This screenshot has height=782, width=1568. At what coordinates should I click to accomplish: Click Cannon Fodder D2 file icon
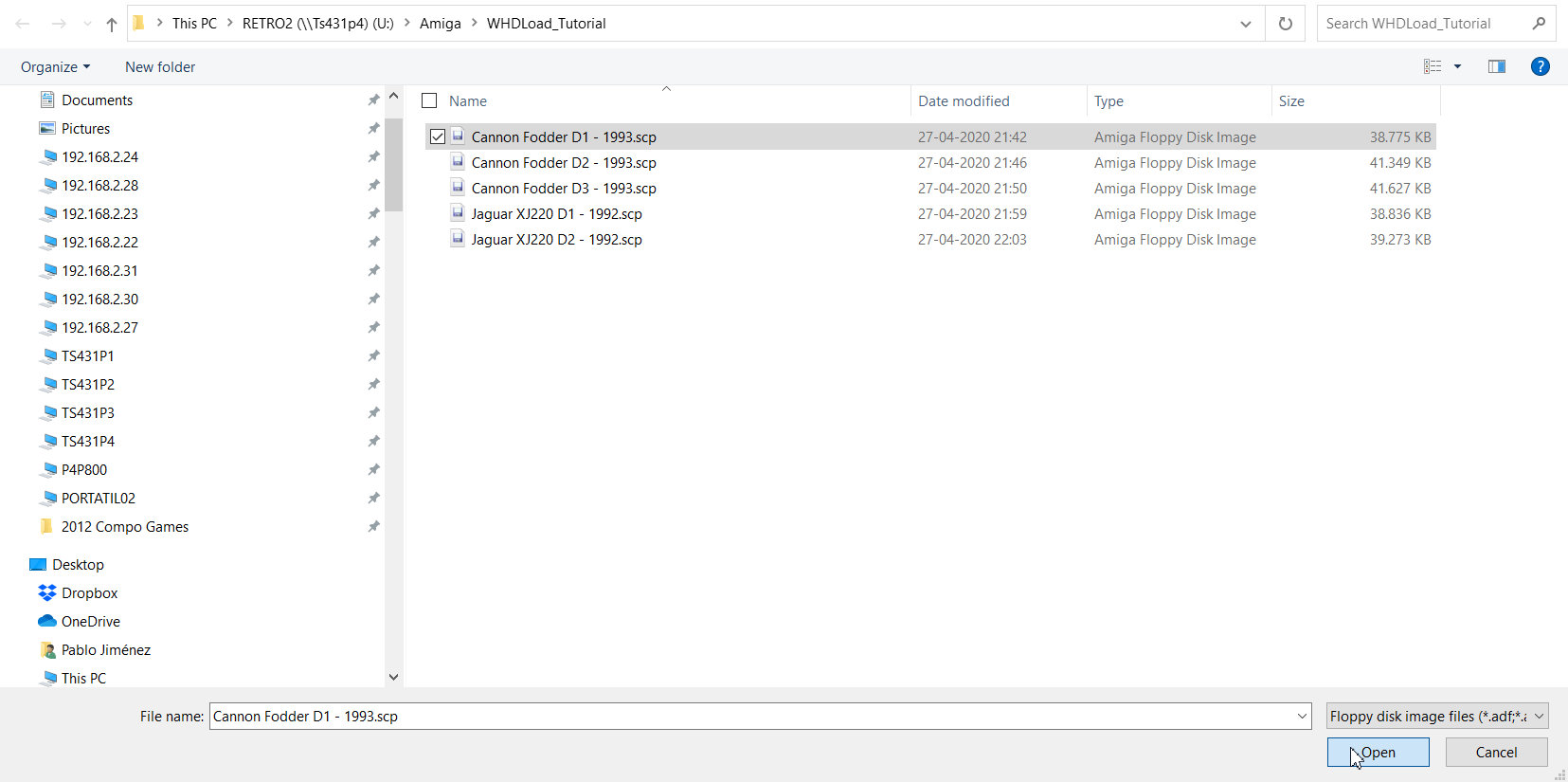click(x=458, y=161)
